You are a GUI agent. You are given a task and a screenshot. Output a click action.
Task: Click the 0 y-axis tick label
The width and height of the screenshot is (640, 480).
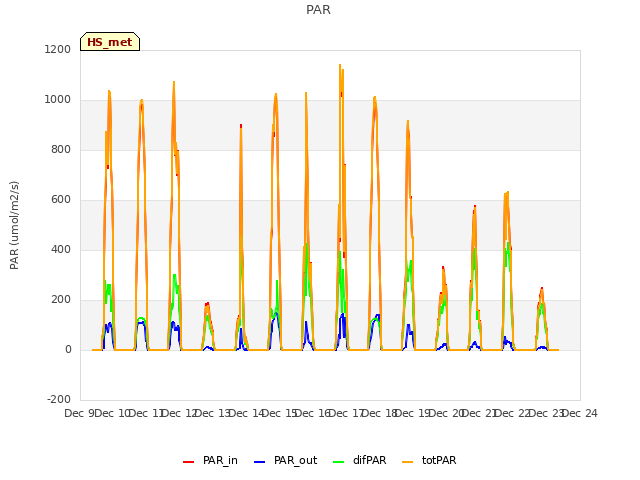pyautogui.click(x=68, y=349)
